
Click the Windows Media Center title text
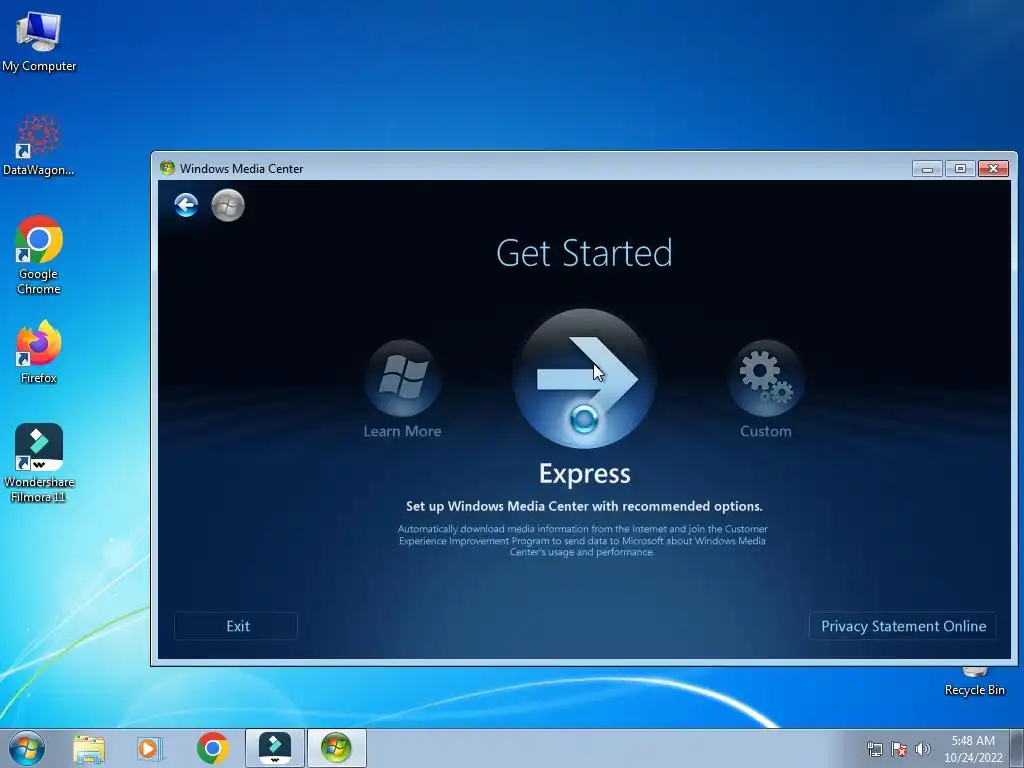click(x=242, y=168)
